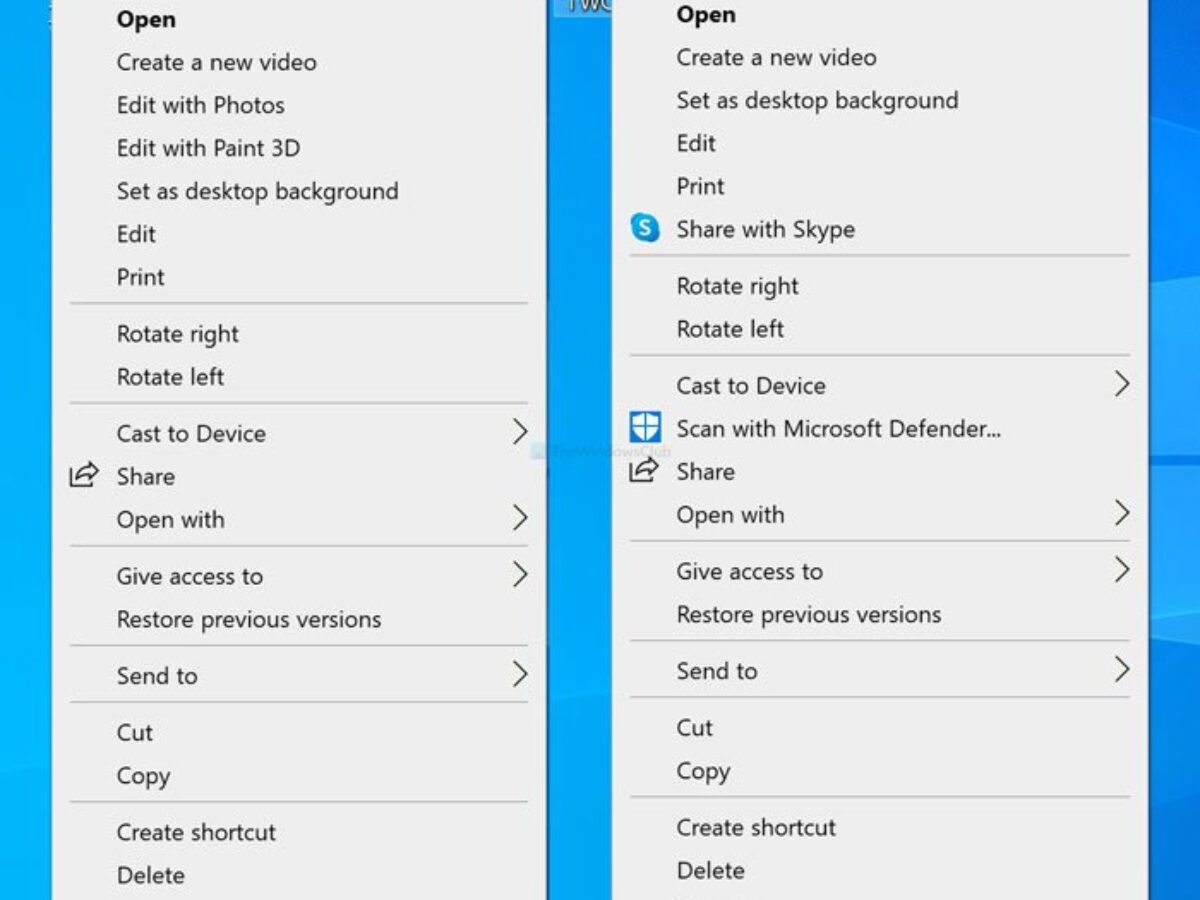This screenshot has width=1200, height=900.
Task: Select Rotate right in the right menu
Action: point(738,286)
